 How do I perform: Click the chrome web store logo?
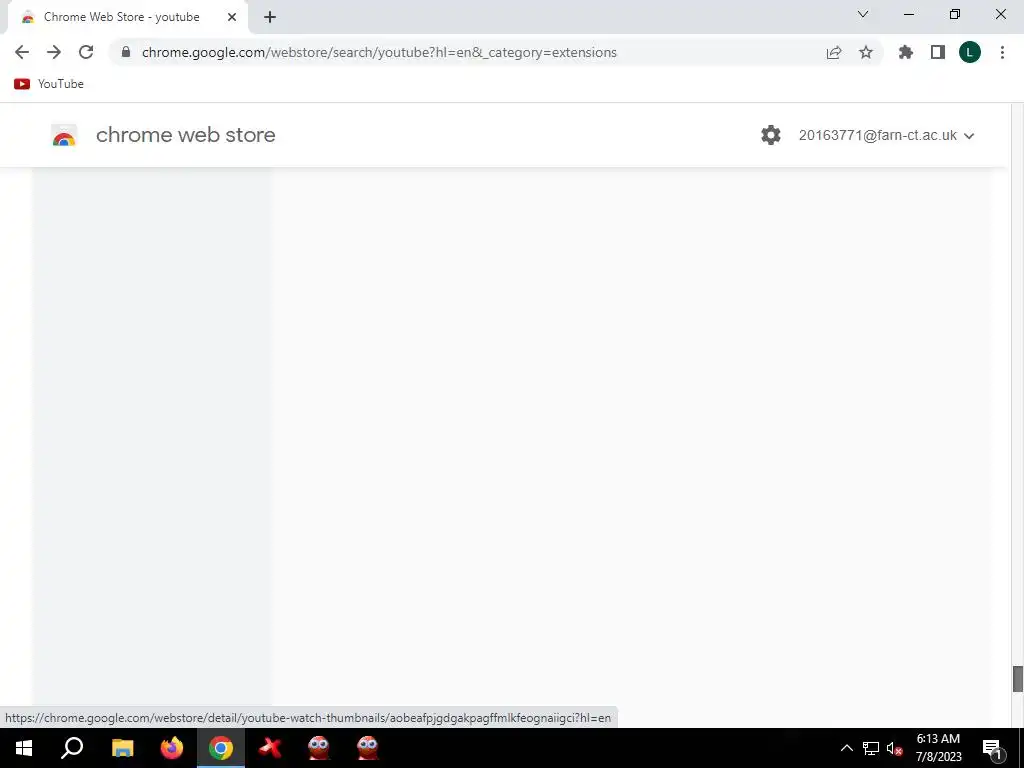64,135
